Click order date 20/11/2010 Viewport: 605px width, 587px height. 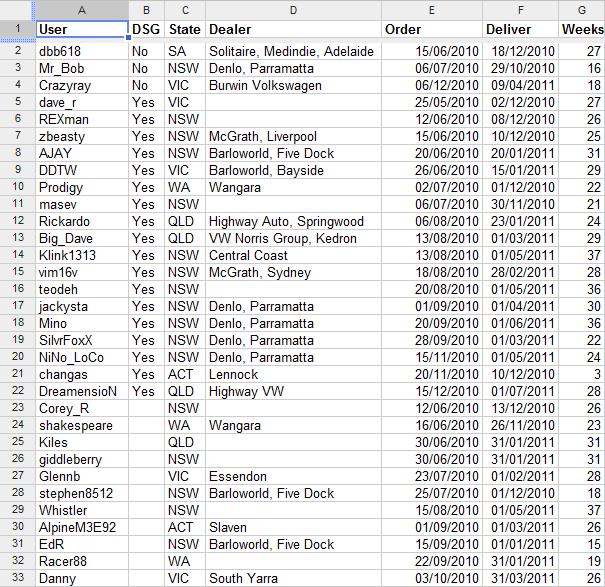point(432,374)
